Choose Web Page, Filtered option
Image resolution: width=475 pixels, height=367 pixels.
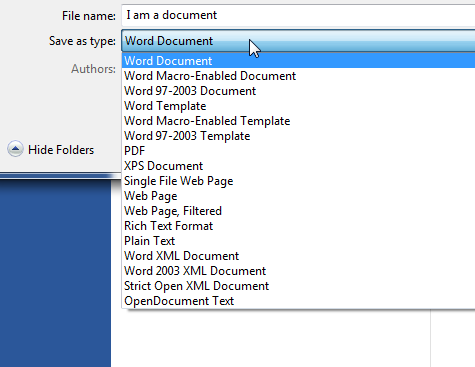click(299, 211)
